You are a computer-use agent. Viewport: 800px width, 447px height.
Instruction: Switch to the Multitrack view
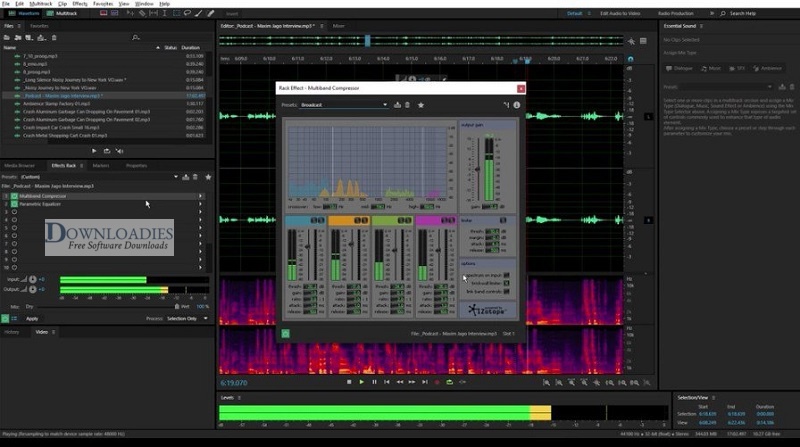[62, 13]
